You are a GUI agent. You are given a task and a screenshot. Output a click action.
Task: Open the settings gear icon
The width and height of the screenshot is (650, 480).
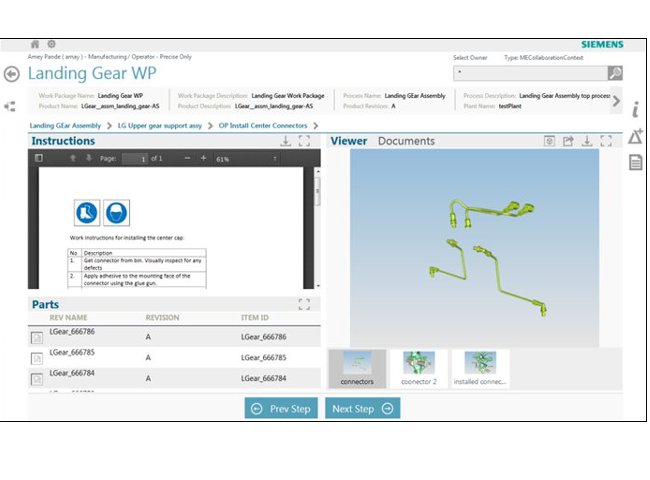point(51,44)
